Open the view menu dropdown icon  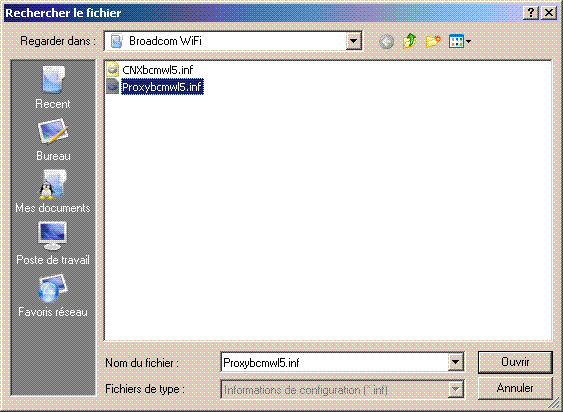pyautogui.click(x=460, y=42)
